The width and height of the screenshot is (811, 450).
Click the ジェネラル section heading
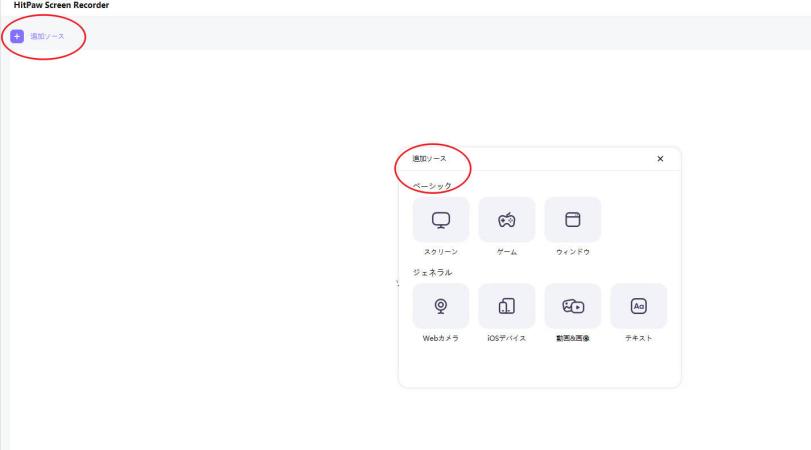pyautogui.click(x=432, y=272)
